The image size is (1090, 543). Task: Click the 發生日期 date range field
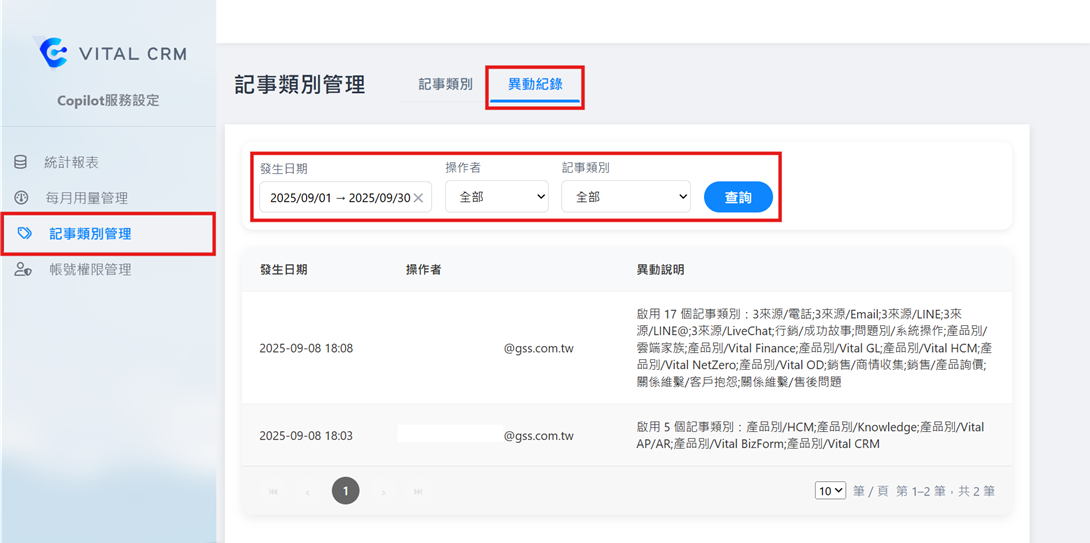point(336,198)
